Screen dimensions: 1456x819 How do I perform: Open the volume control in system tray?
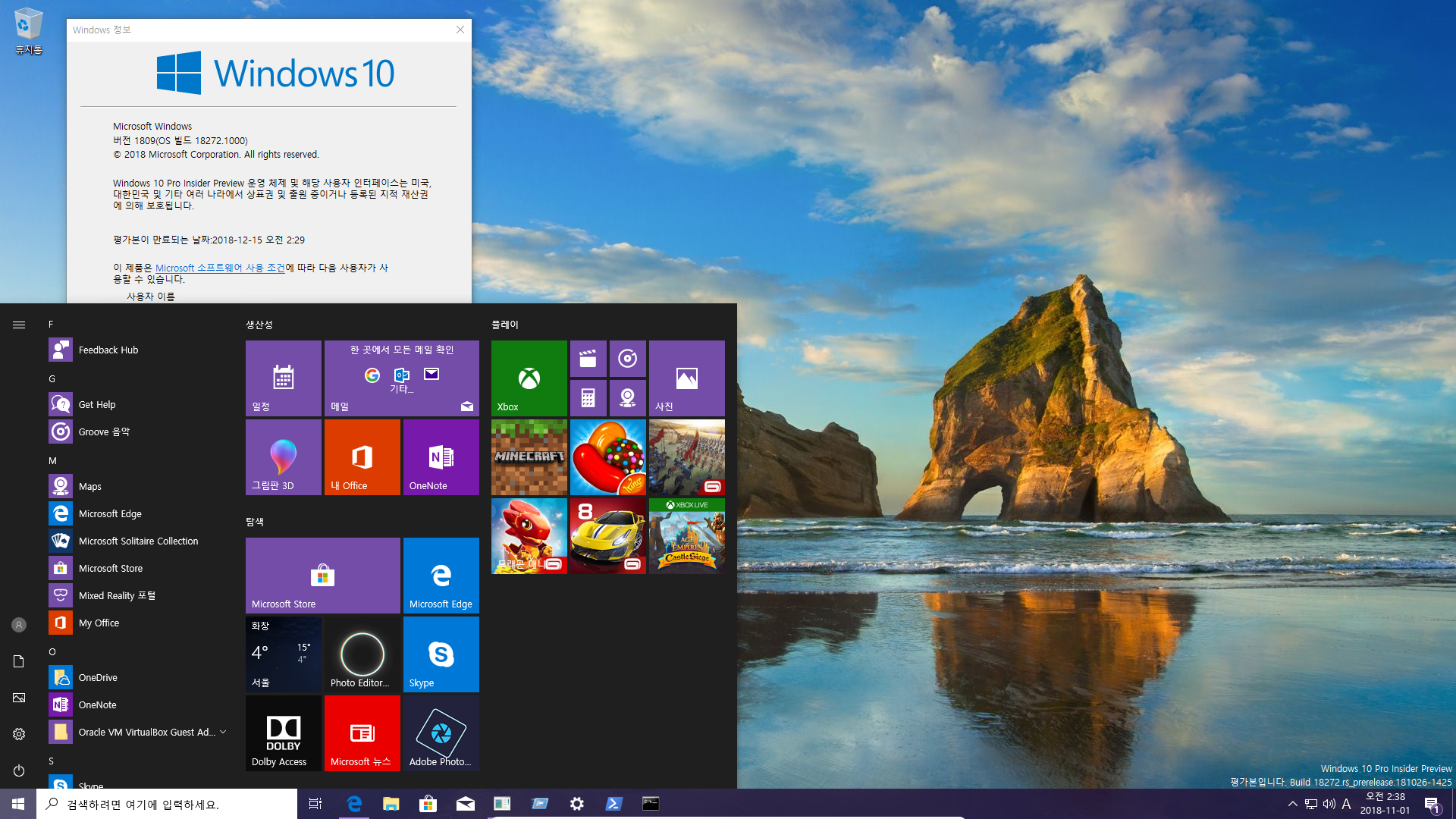[1329, 804]
